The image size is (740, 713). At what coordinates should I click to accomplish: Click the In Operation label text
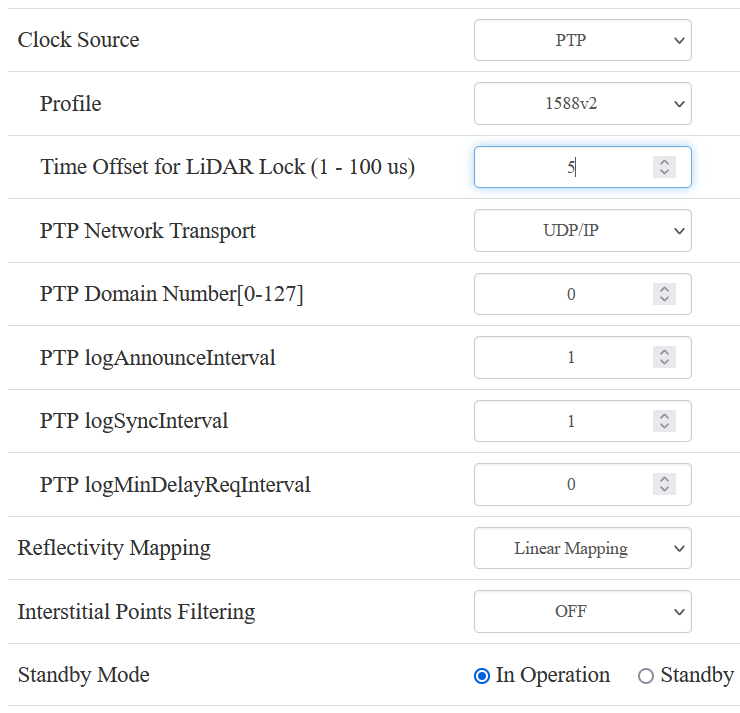552,675
